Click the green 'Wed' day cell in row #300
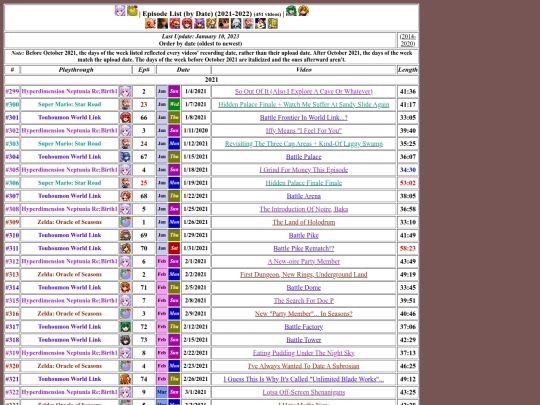This screenshot has height=405, width=540. 174,104
